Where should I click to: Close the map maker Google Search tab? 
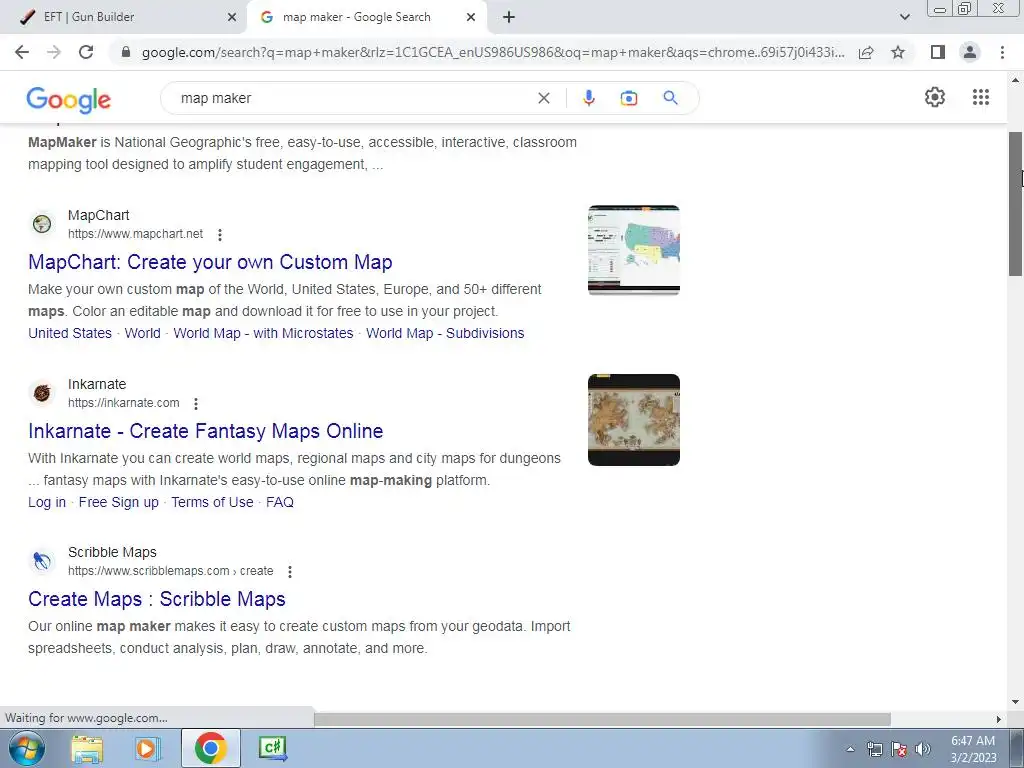(471, 17)
